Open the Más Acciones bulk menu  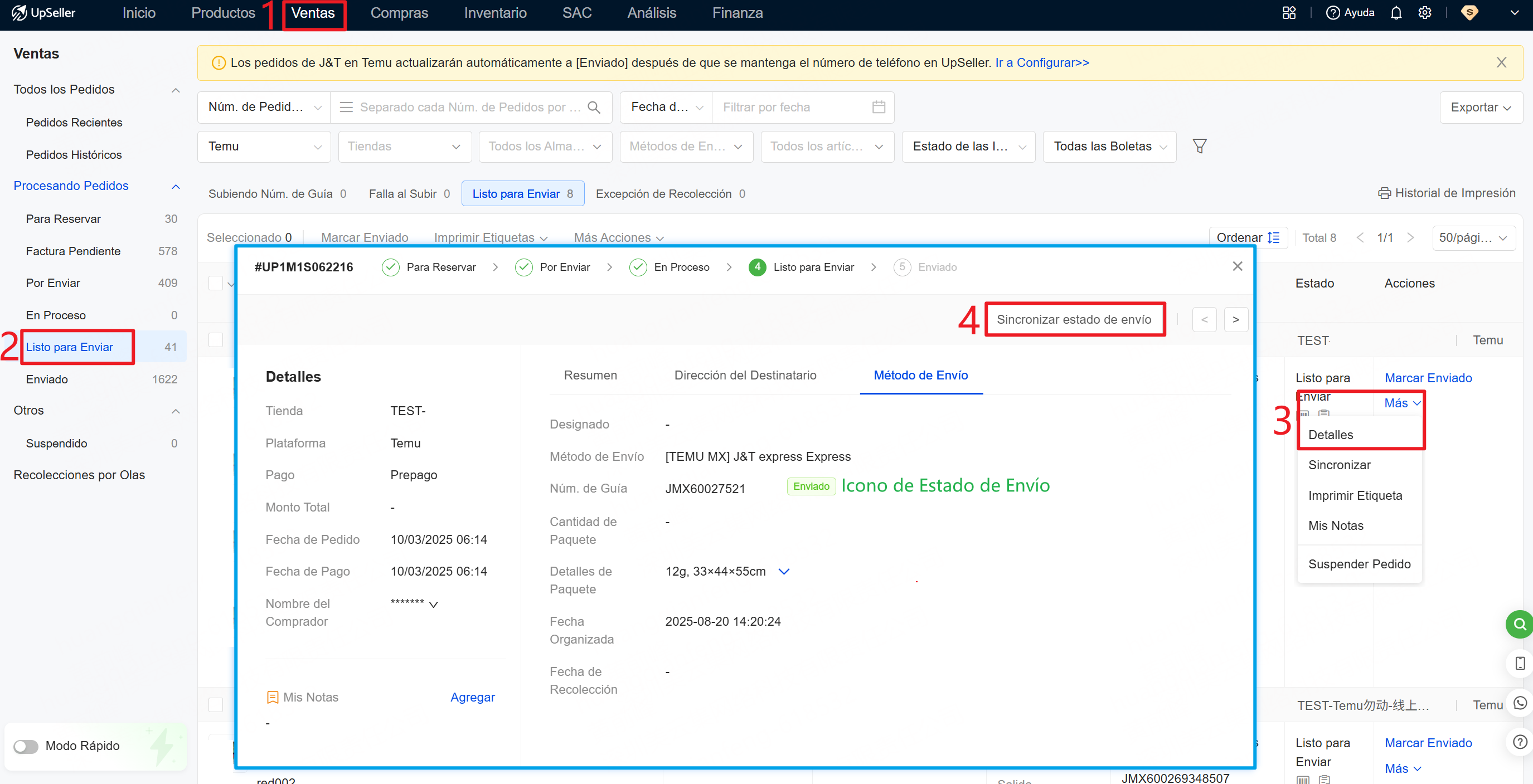pyautogui.click(x=618, y=237)
